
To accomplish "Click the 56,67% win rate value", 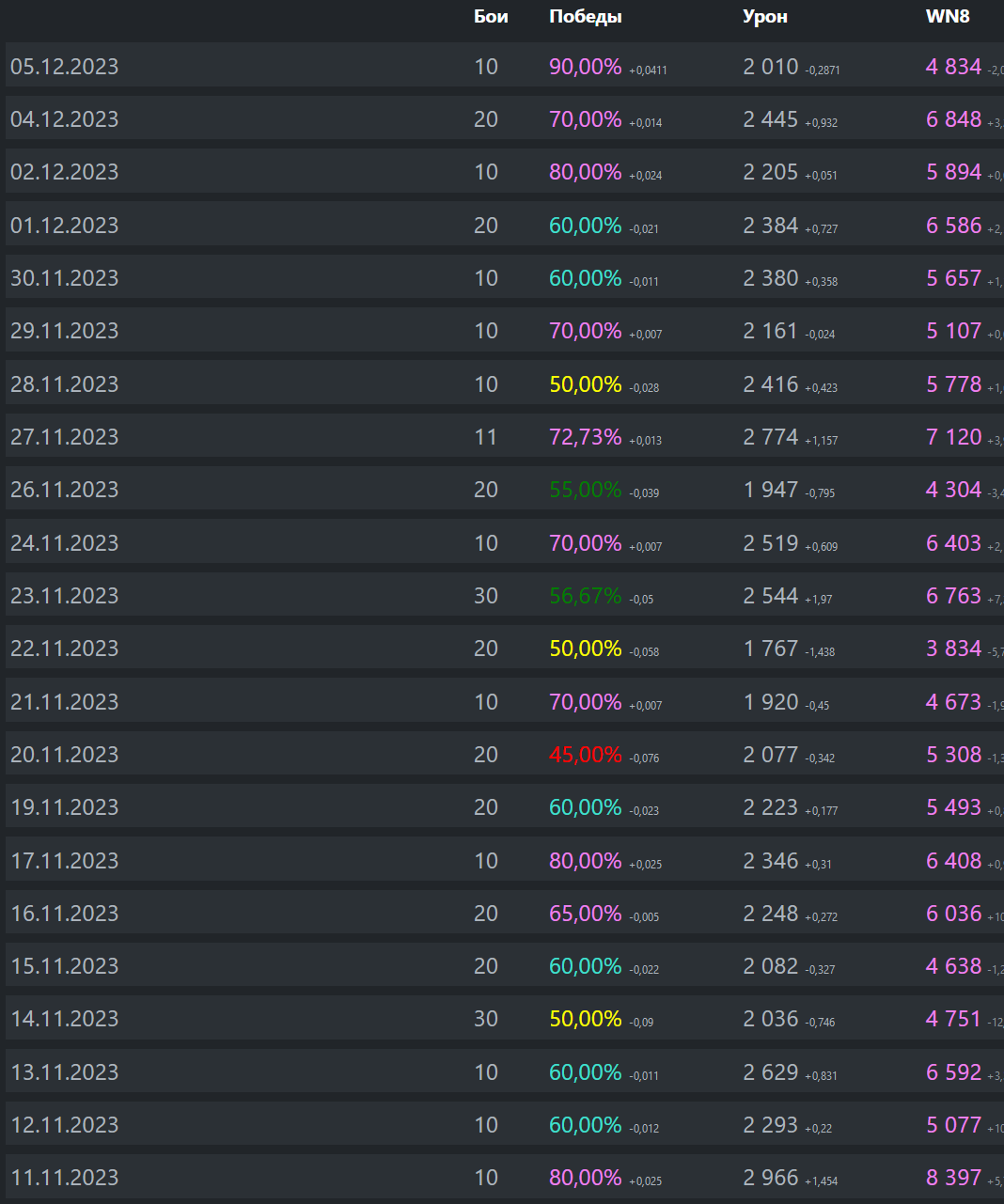I will click(x=586, y=596).
